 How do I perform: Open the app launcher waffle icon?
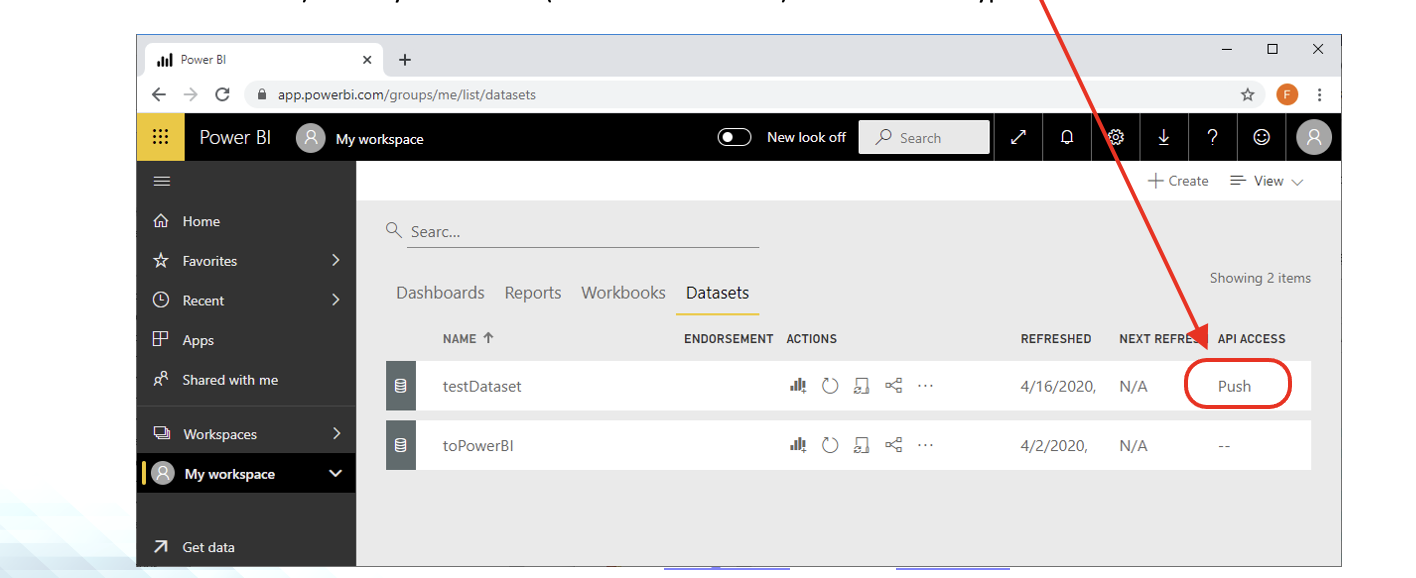[x=160, y=137]
